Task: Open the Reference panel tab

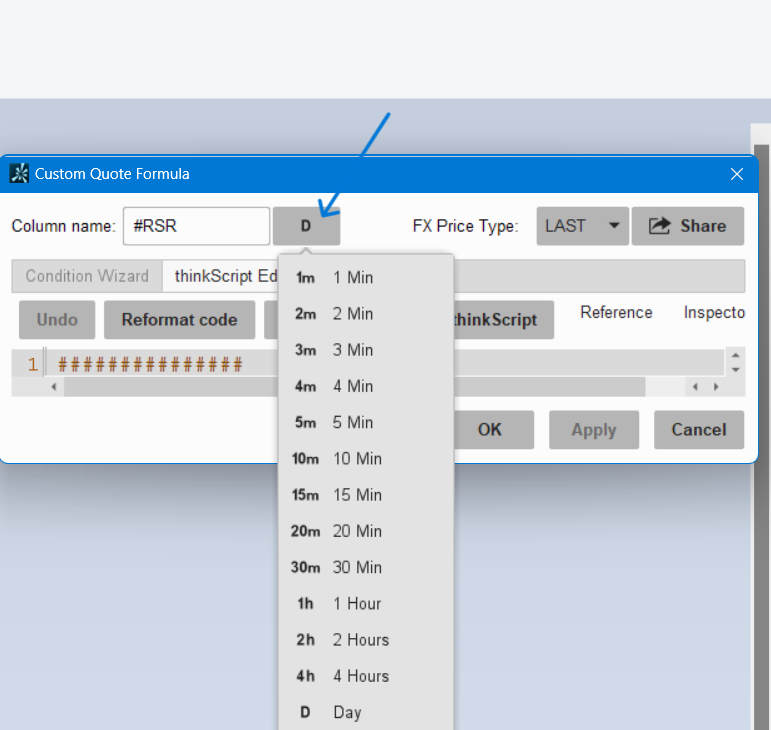Action: click(x=616, y=313)
